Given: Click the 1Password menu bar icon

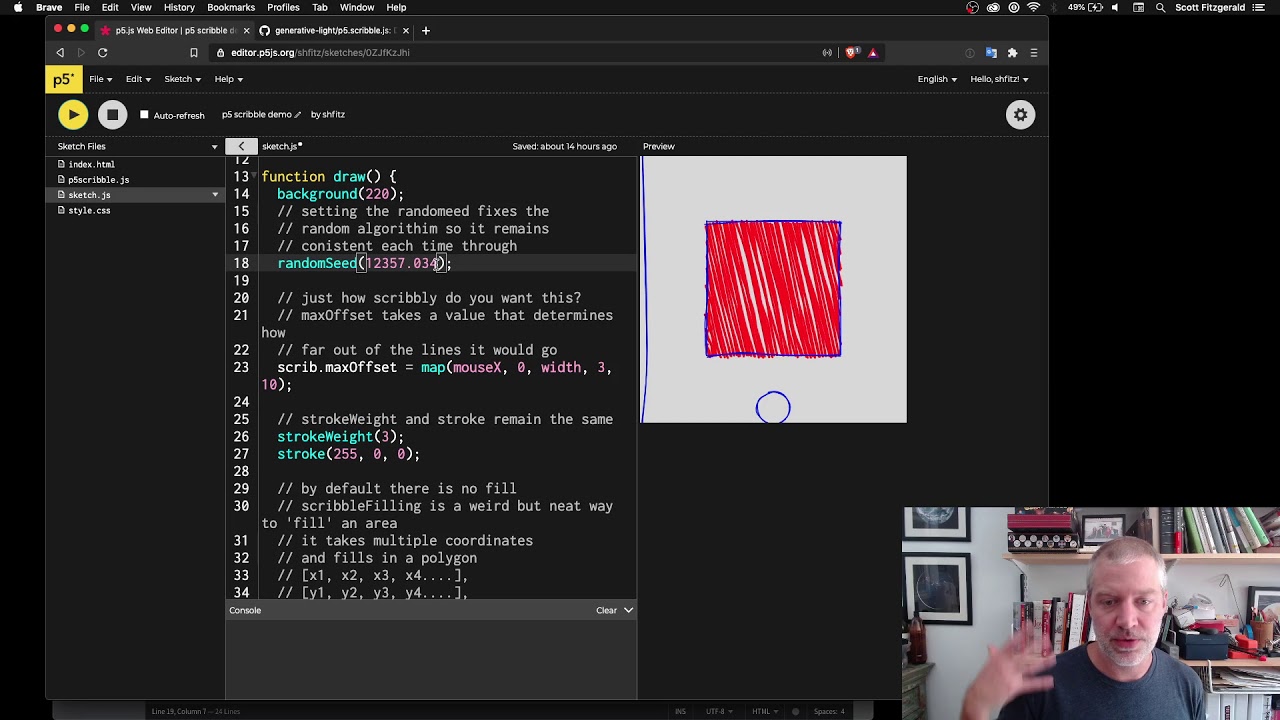Looking at the screenshot, I should tap(1014, 8).
